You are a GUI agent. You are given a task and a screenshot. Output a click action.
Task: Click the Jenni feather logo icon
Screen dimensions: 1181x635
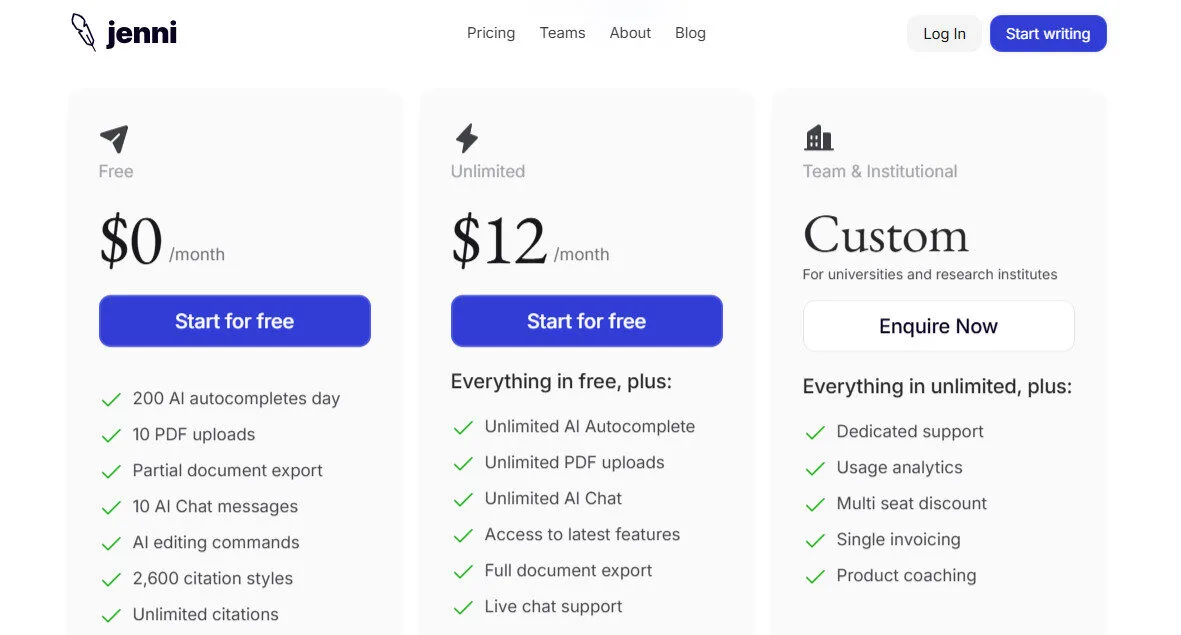(83, 32)
